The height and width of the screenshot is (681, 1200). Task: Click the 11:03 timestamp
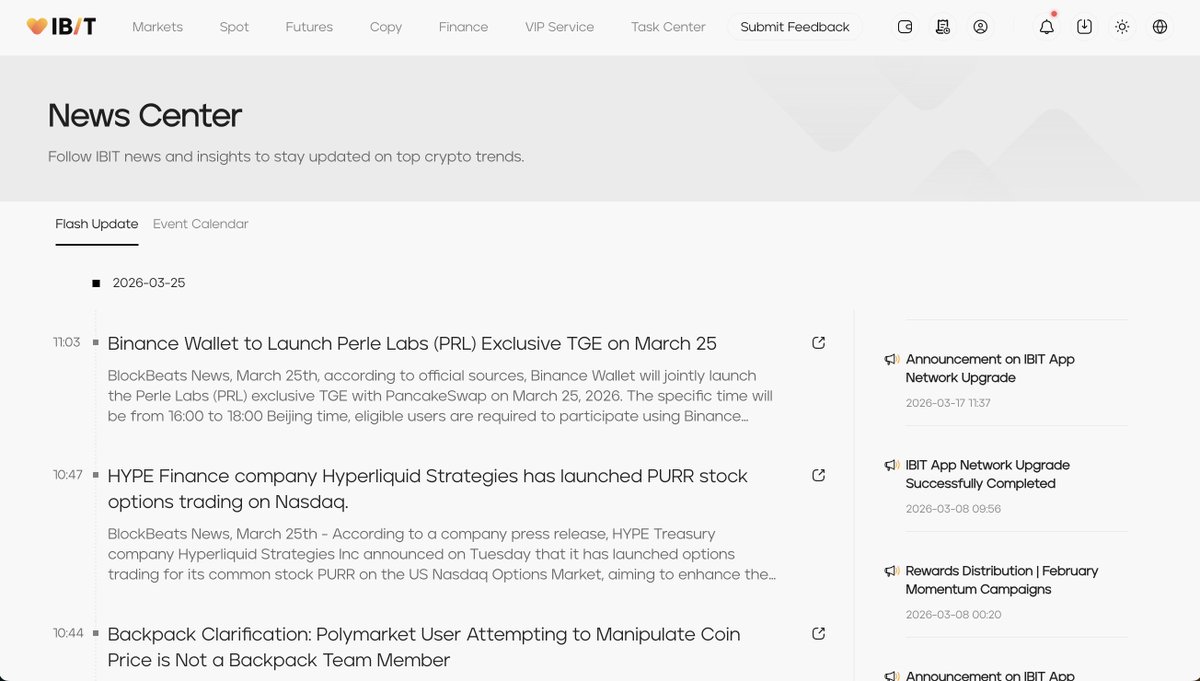[x=66, y=342]
